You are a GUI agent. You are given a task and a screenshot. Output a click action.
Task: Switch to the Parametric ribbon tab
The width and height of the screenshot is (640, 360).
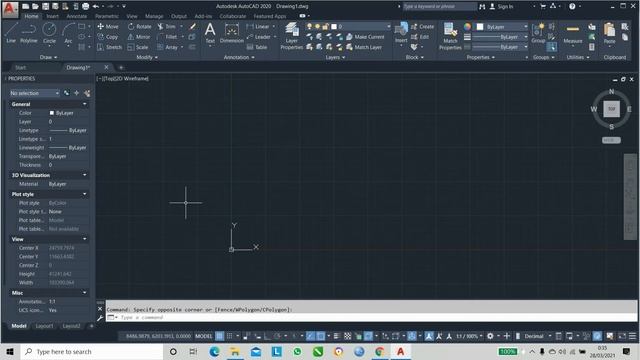click(107, 16)
